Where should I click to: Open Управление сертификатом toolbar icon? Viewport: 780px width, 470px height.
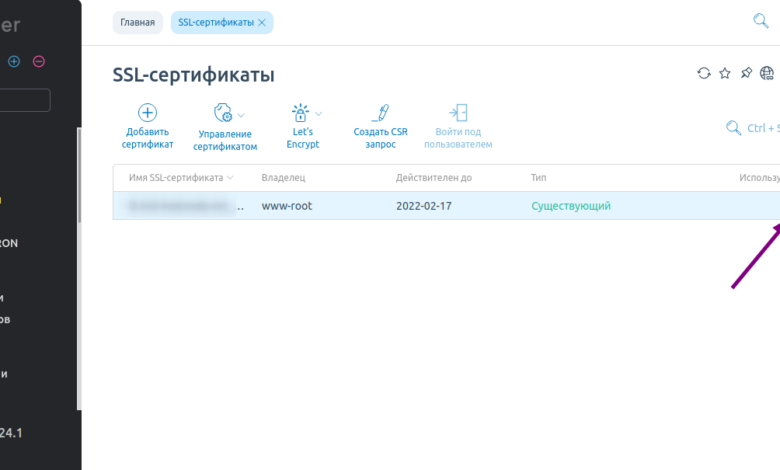click(x=223, y=114)
